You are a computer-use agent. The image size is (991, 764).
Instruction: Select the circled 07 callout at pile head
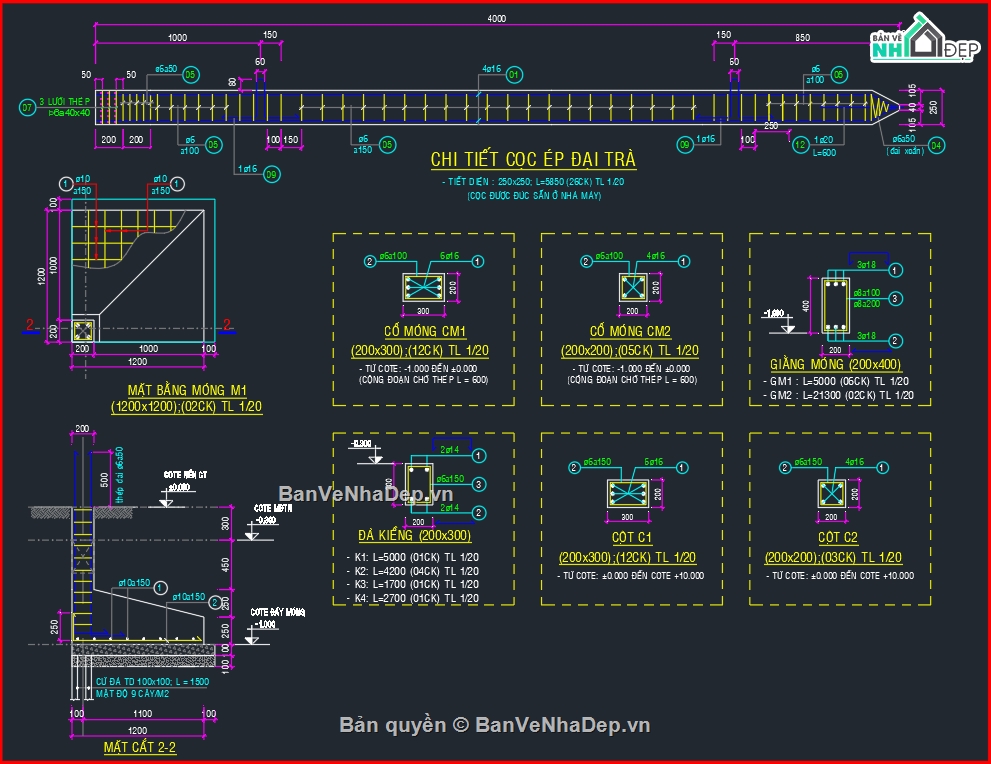27,106
